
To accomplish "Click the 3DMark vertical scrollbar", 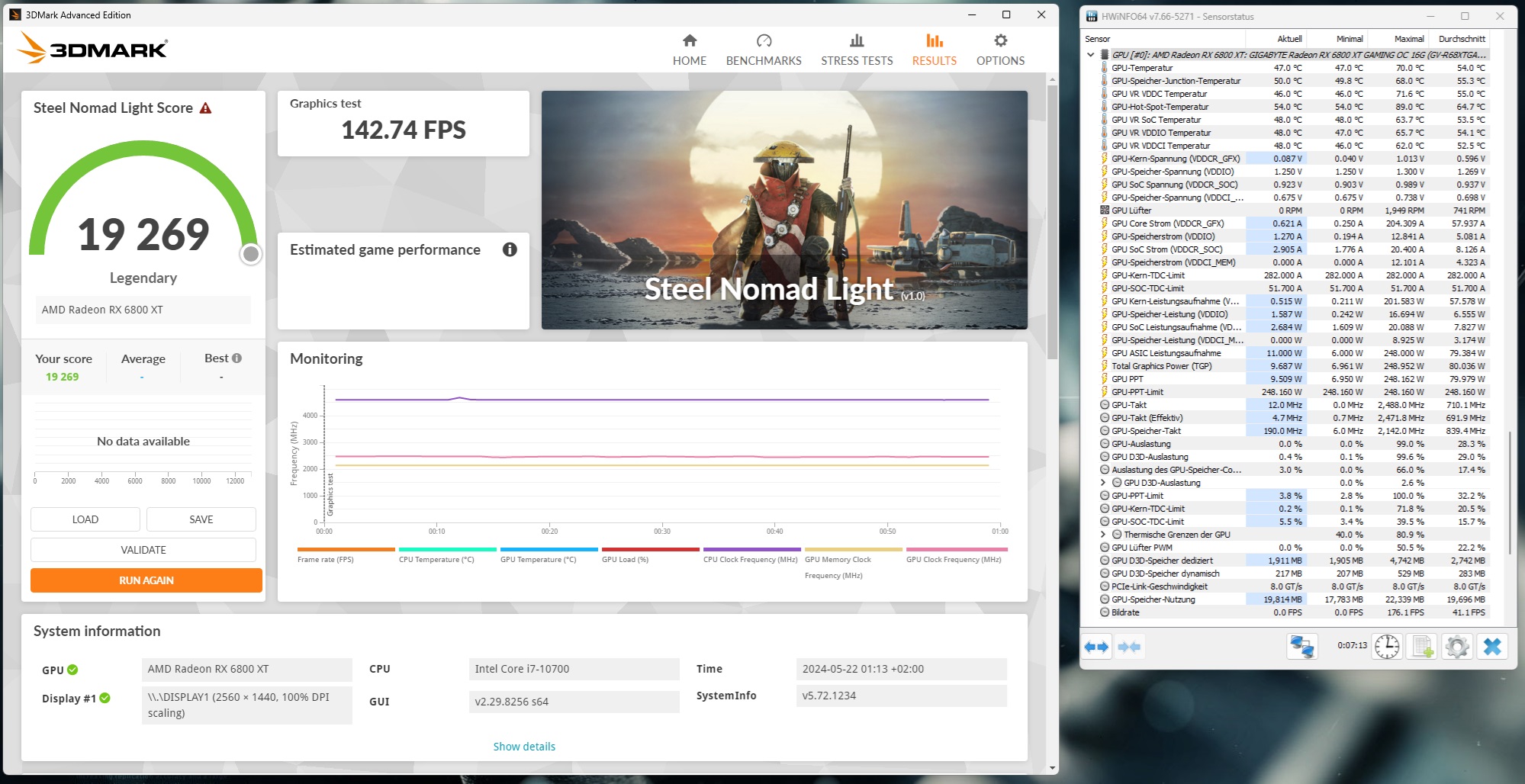I will point(1053,221).
